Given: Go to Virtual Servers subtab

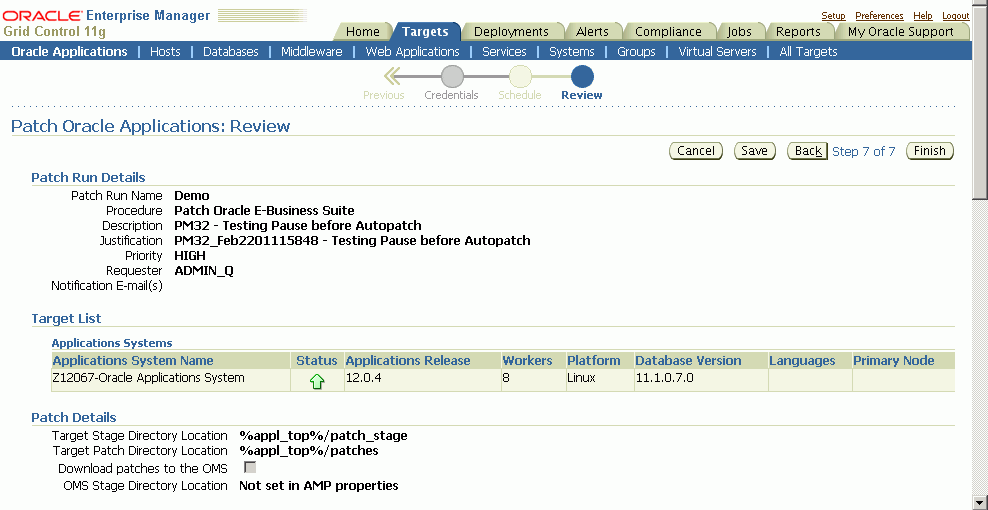Looking at the screenshot, I should pos(717,52).
